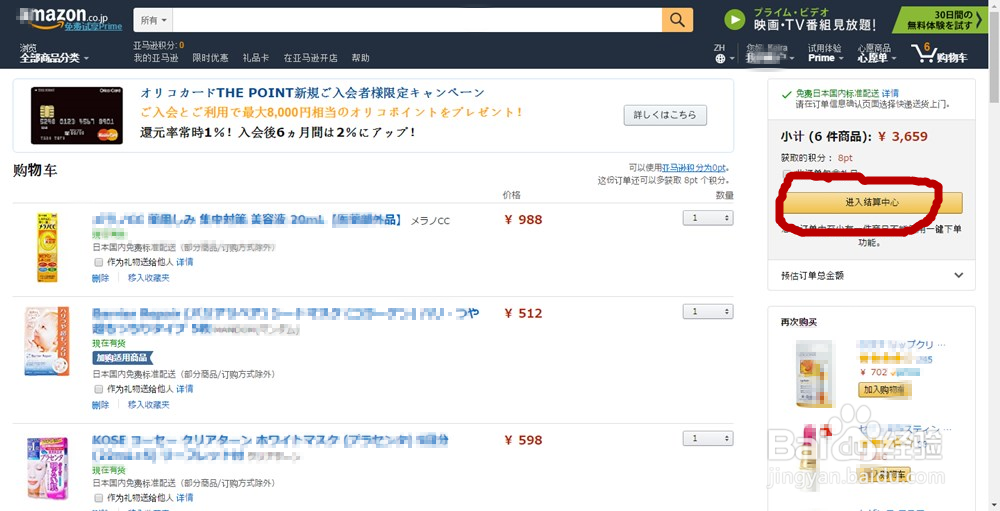Check gift option for the KOSE mask
The height and width of the screenshot is (511, 1000).
point(98,498)
